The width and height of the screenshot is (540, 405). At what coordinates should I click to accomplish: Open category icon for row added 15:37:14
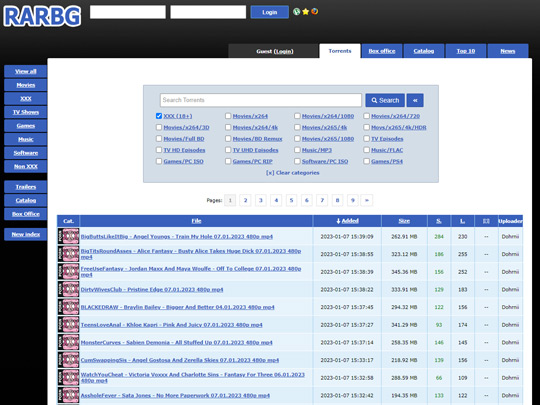(69, 342)
